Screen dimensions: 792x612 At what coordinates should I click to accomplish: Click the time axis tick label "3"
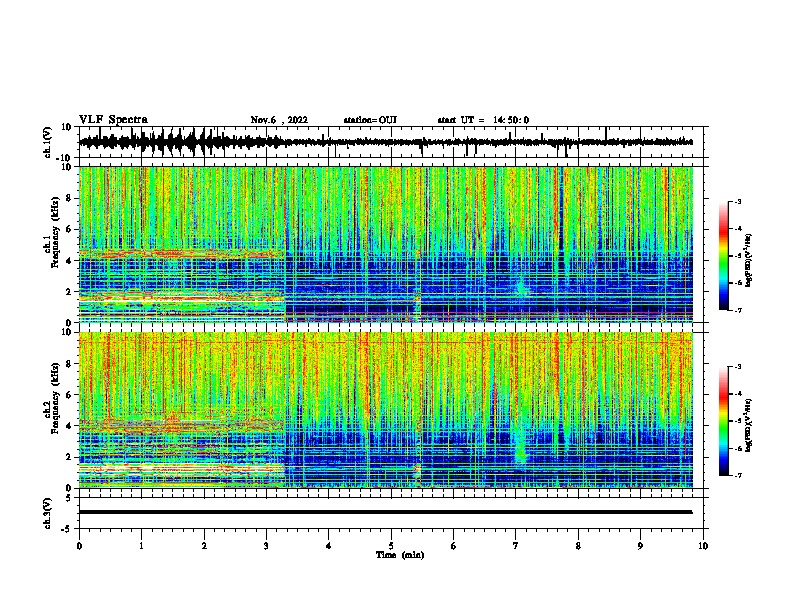pos(266,546)
